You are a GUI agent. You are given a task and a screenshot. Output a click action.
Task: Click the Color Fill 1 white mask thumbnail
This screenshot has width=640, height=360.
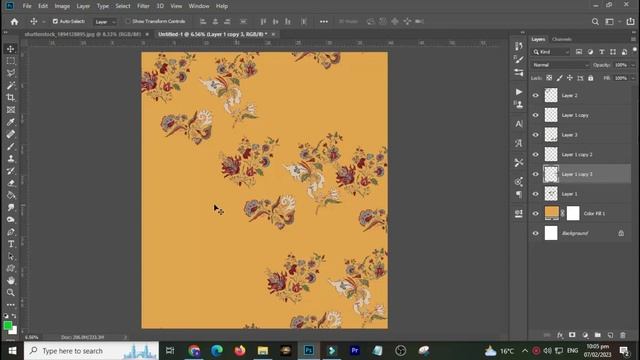point(573,213)
